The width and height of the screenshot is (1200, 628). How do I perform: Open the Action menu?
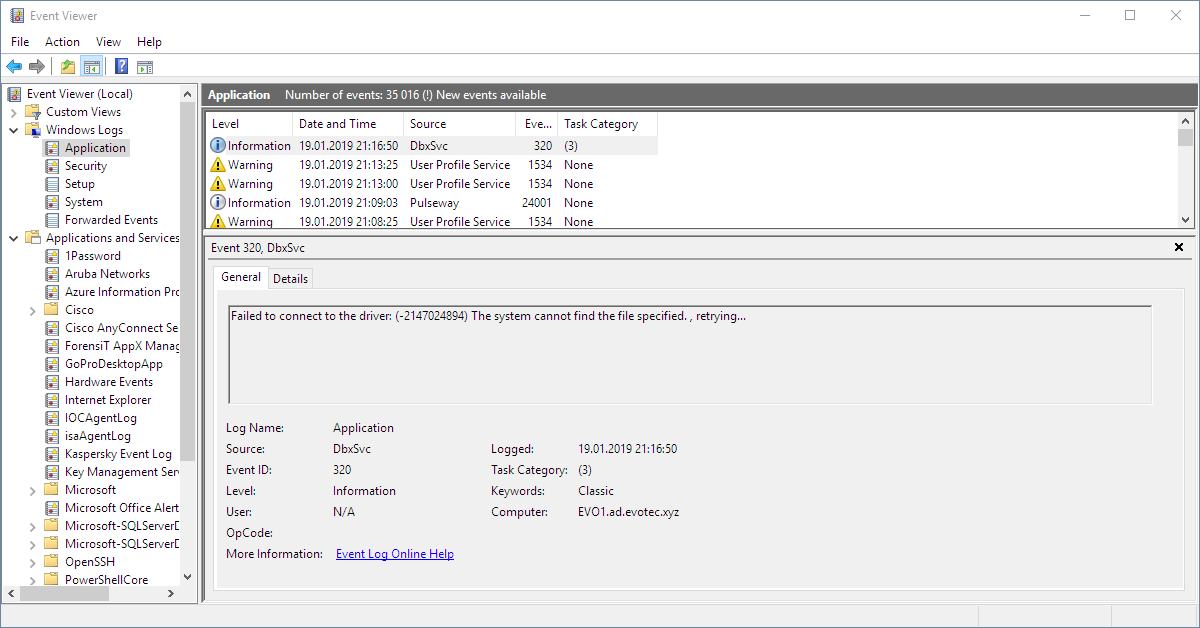[x=62, y=42]
